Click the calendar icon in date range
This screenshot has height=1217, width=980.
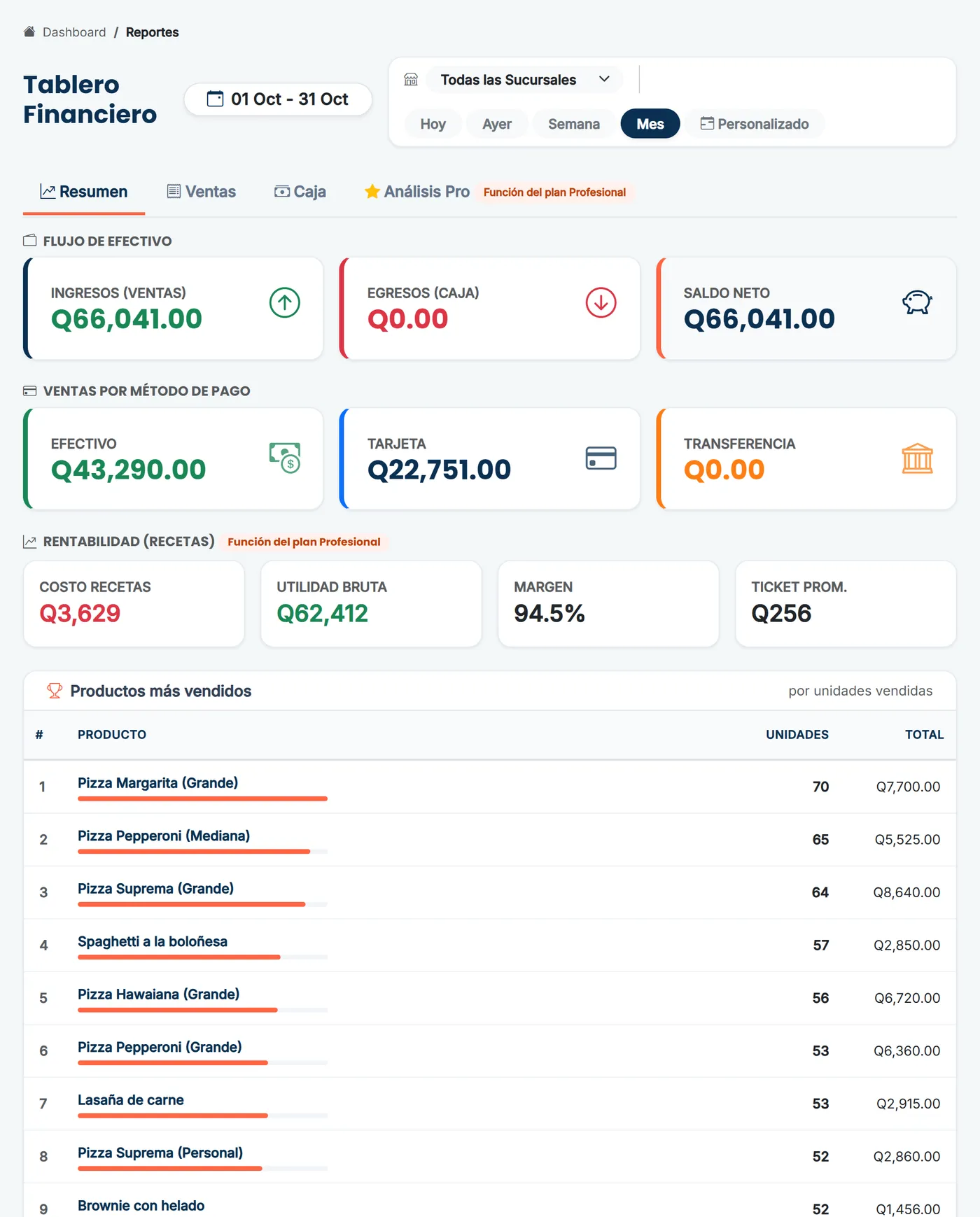[x=216, y=99]
